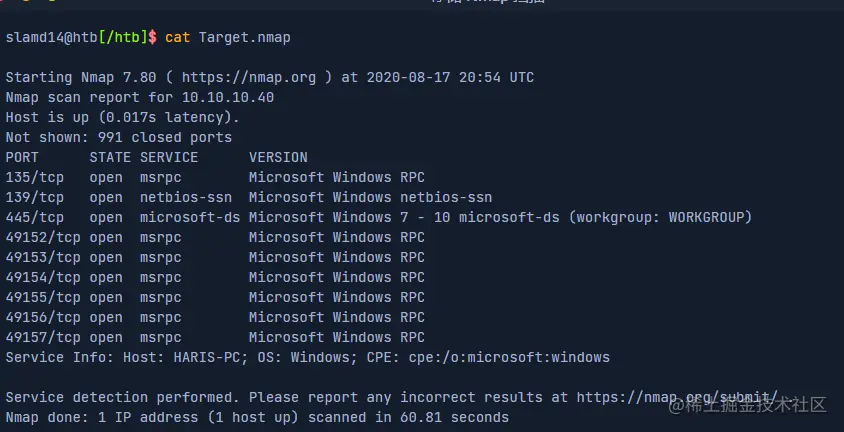Click the Juejin watermark logo icon
This screenshot has width=844, height=432.
(x=682, y=405)
